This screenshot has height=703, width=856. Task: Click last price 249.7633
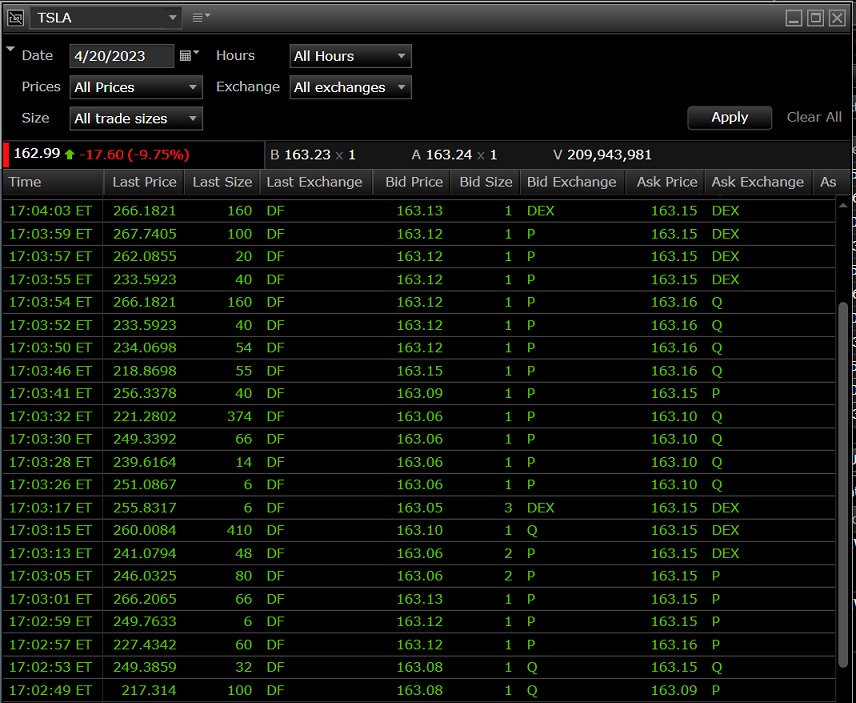point(145,621)
